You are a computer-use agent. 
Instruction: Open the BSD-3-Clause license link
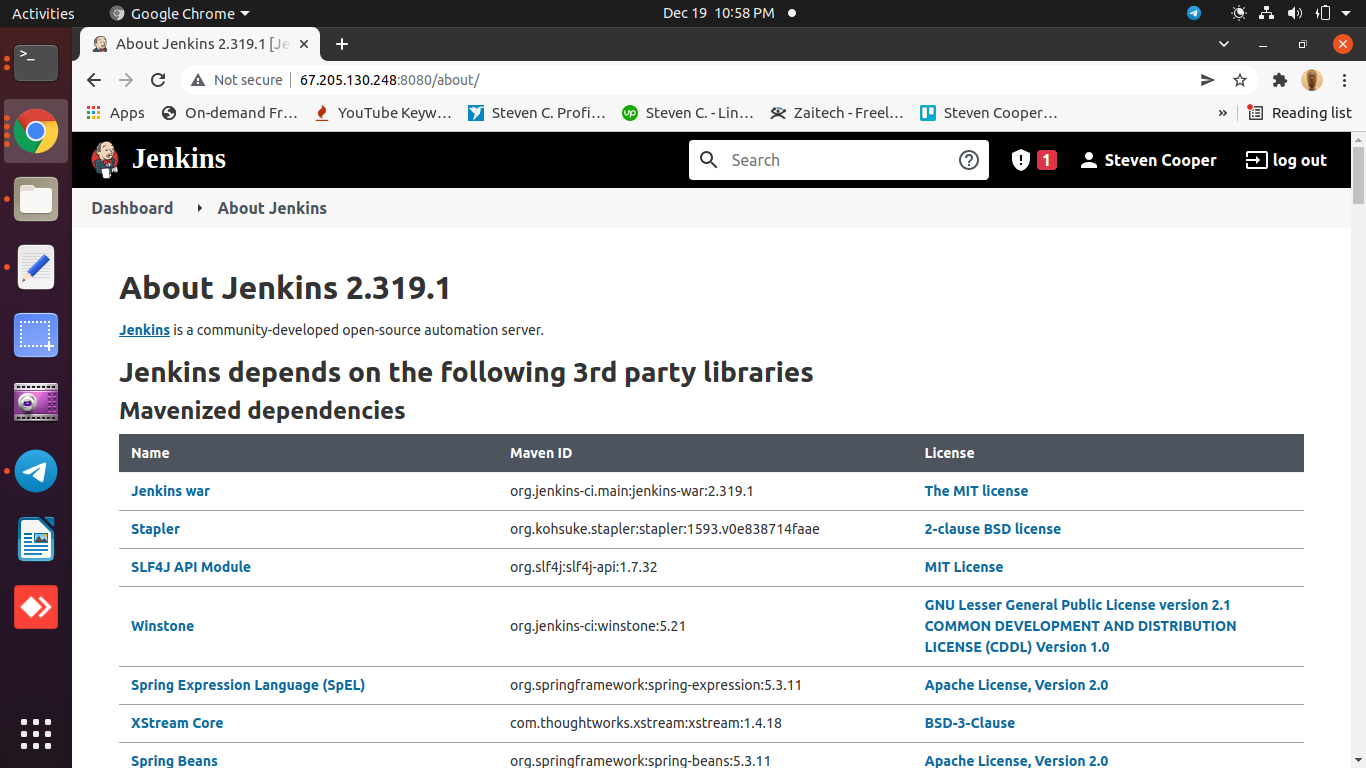[969, 723]
